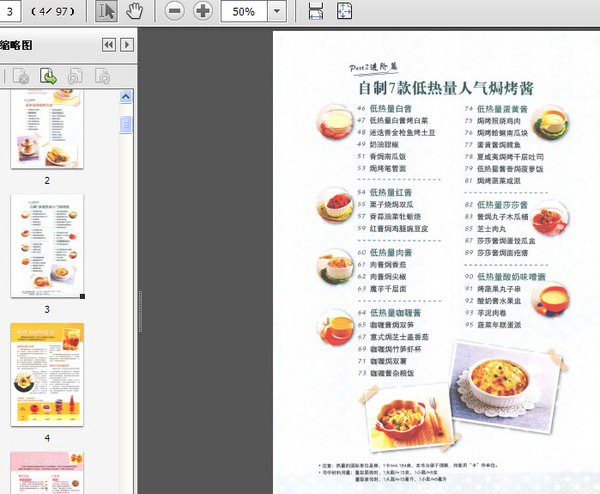The image size is (600, 494).
Task: Fit page to window width
Action: [316, 11]
